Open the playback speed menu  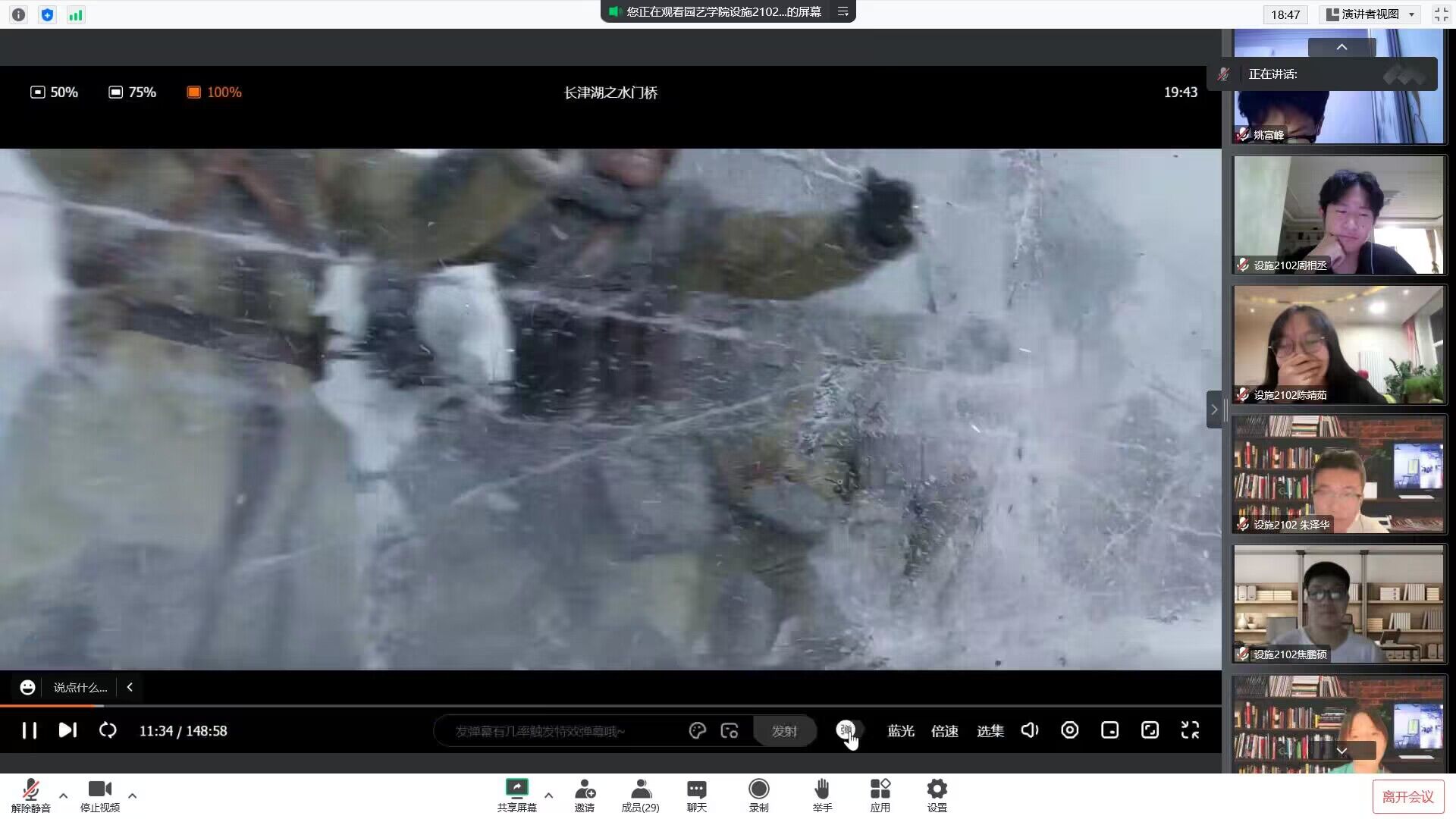click(x=944, y=731)
